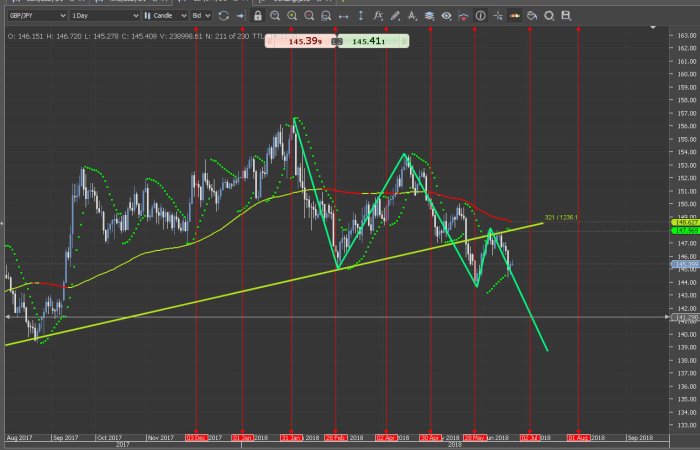700x450 pixels.
Task: Open the layers stack icon
Action: [x=429, y=16]
